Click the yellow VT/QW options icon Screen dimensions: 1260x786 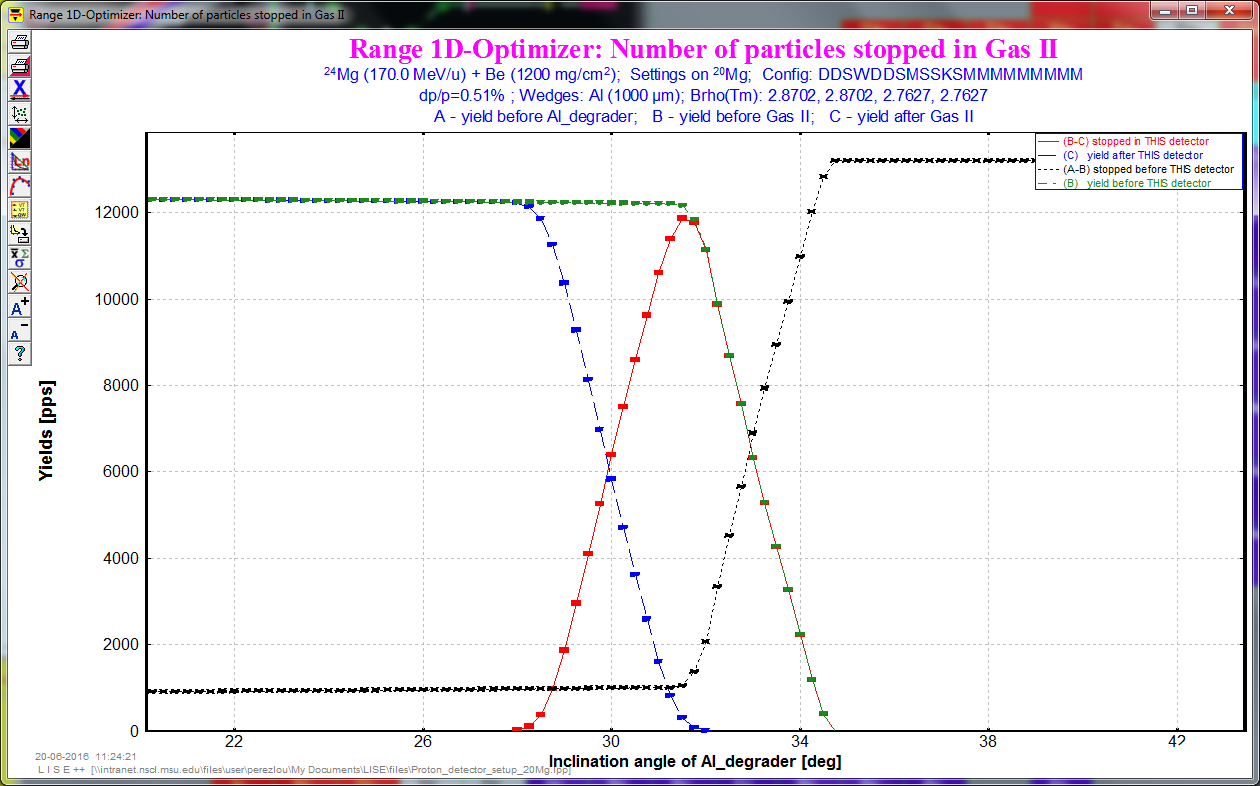[x=19, y=210]
